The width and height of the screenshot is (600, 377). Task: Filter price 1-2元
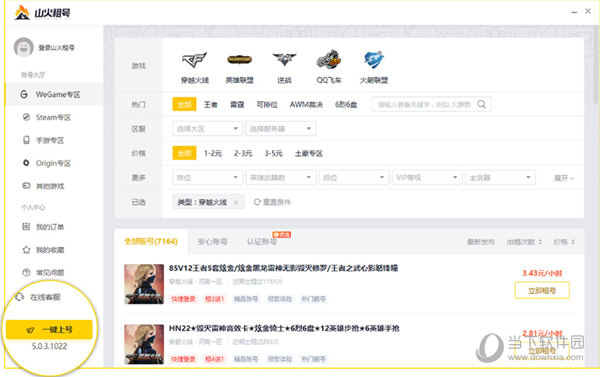point(213,153)
